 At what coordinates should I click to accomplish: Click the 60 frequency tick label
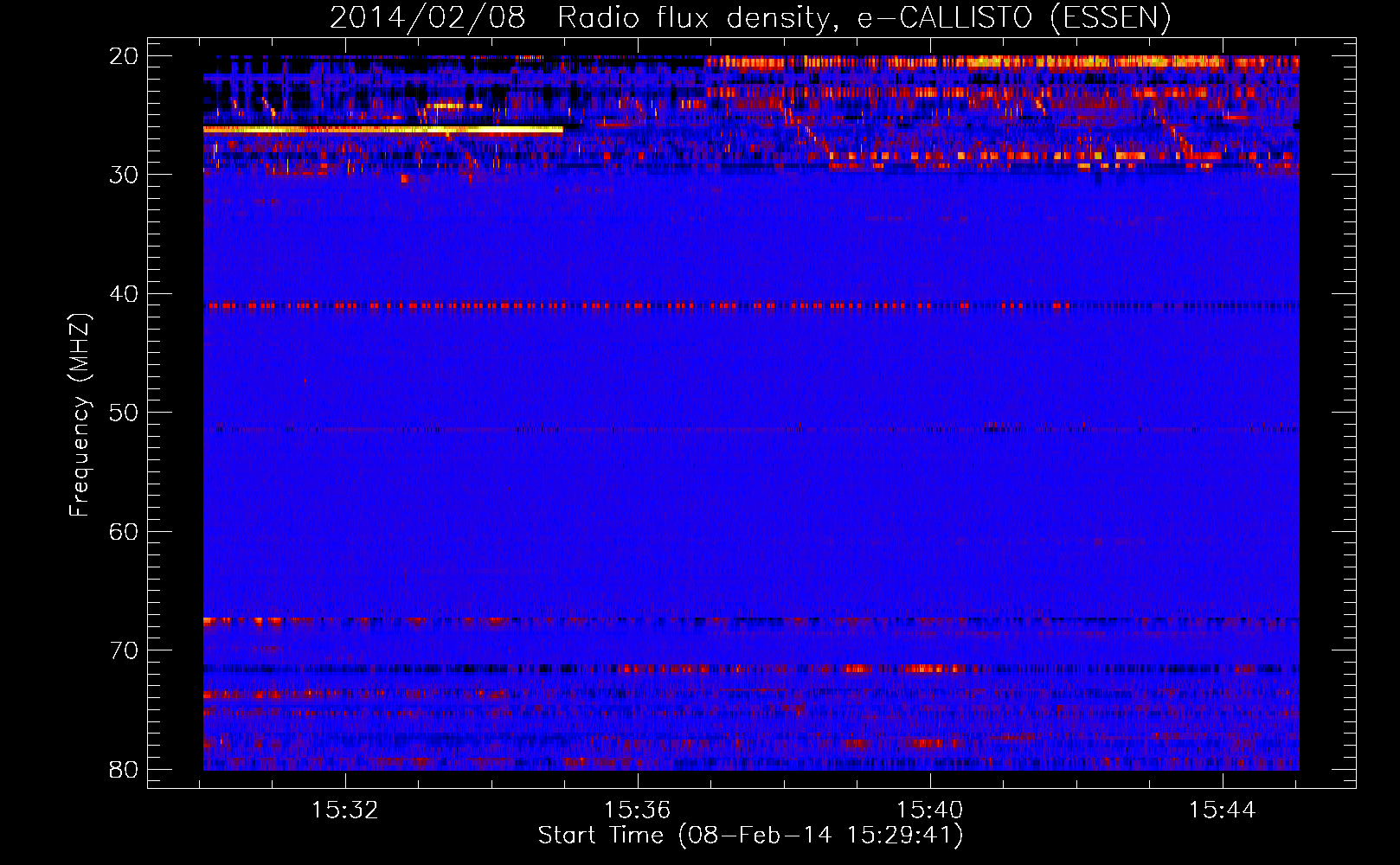[x=125, y=531]
